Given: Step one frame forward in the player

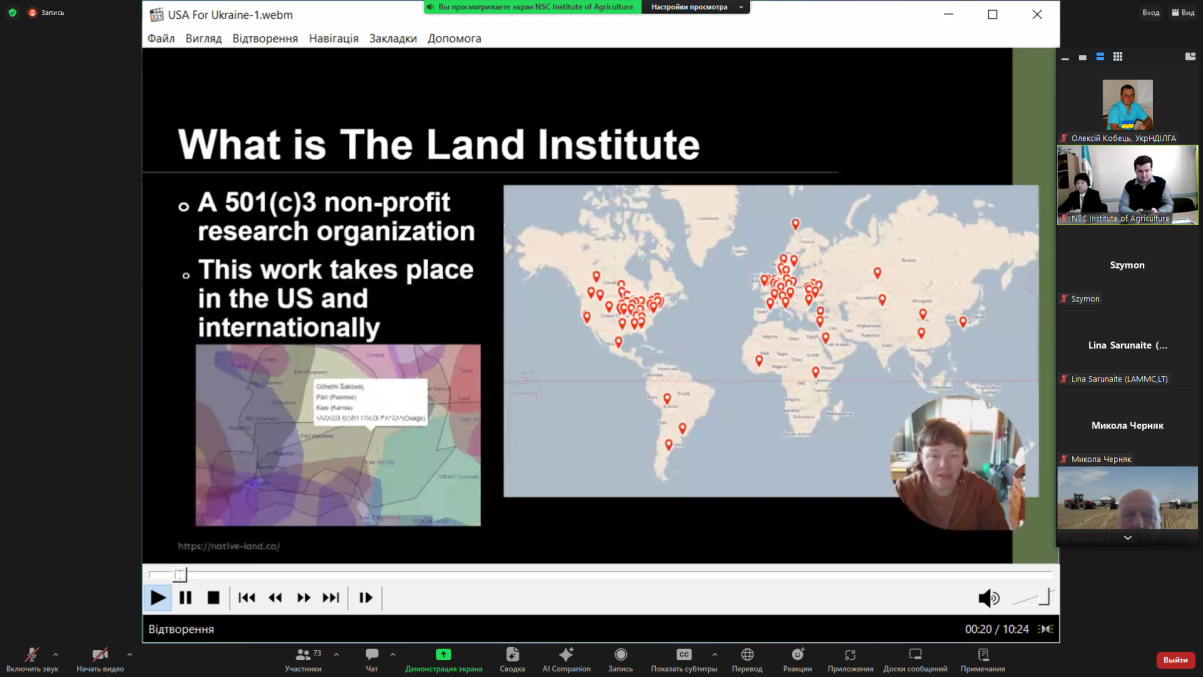Looking at the screenshot, I should point(366,598).
